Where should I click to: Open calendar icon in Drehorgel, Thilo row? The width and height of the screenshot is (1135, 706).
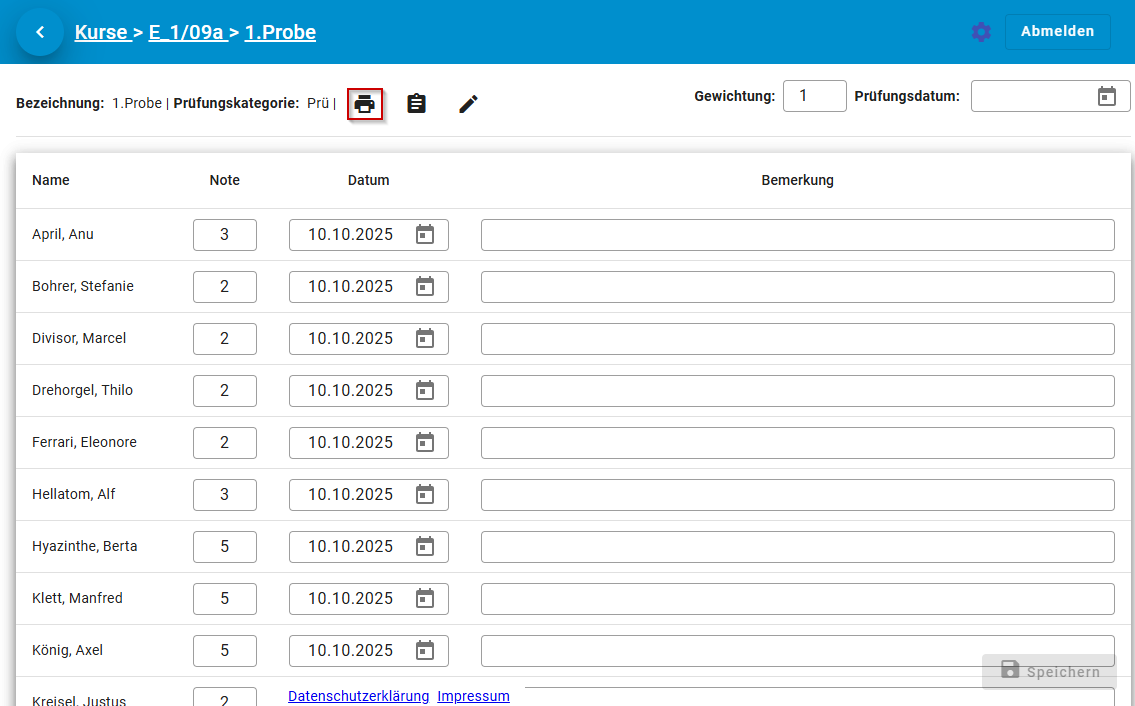point(425,390)
